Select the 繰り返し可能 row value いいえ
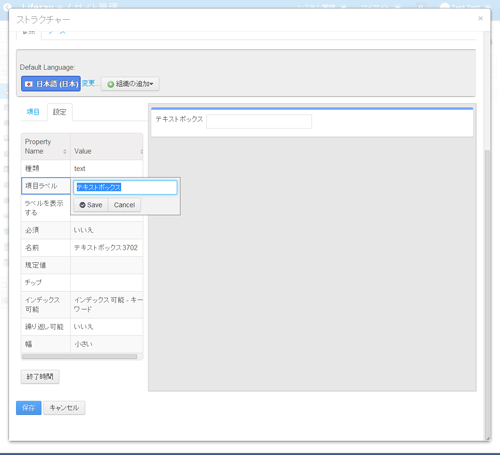This screenshot has height=455, width=500. tap(107, 327)
